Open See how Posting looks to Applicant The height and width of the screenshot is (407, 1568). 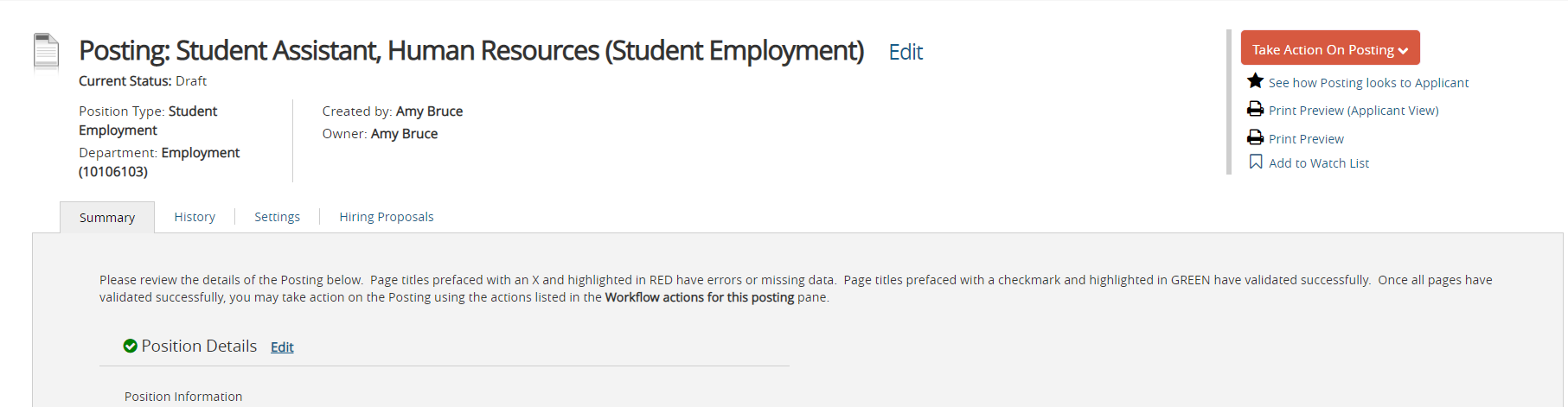pyautogui.click(x=1368, y=83)
